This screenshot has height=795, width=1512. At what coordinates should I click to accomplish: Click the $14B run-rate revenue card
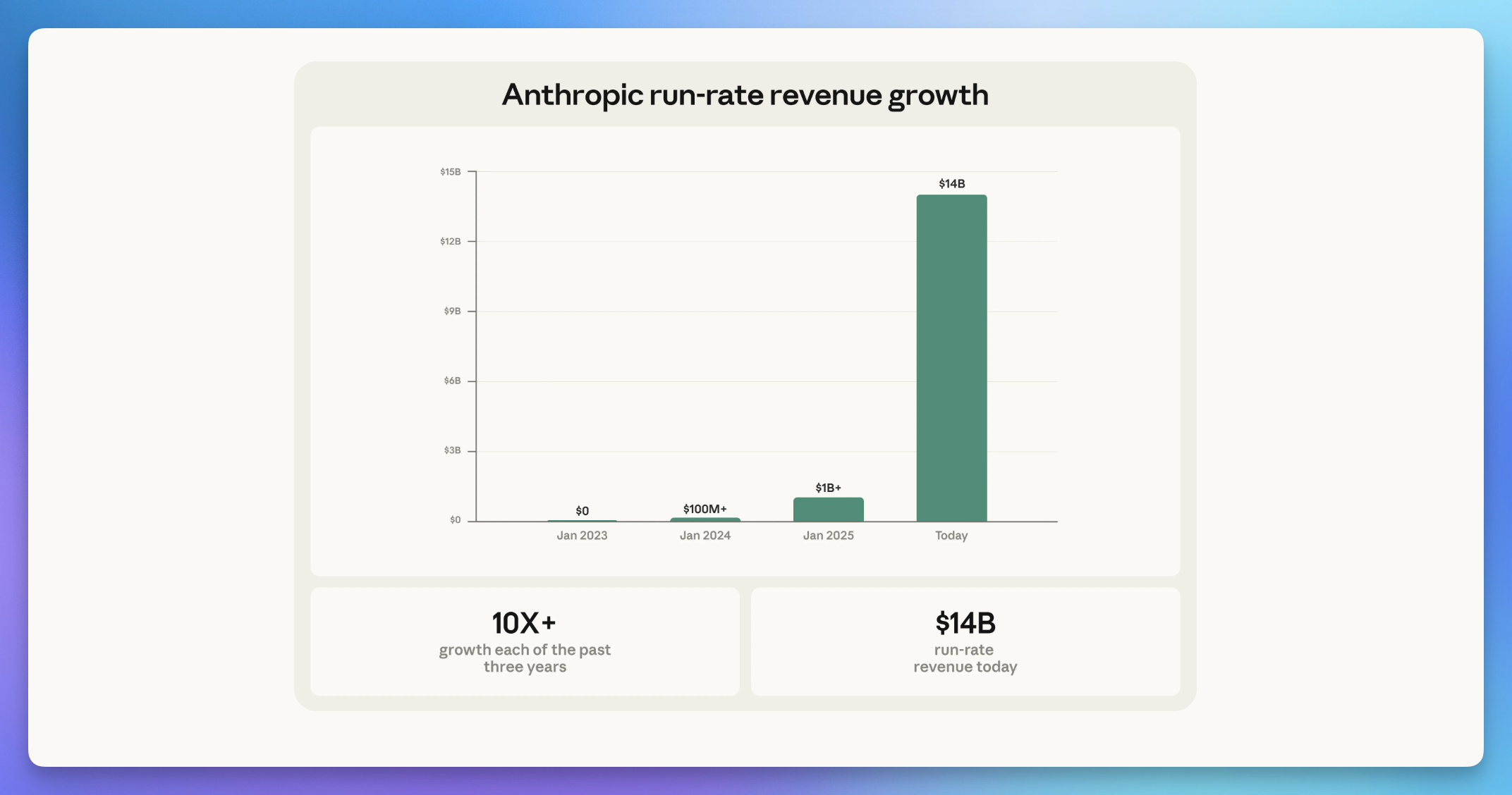point(965,624)
